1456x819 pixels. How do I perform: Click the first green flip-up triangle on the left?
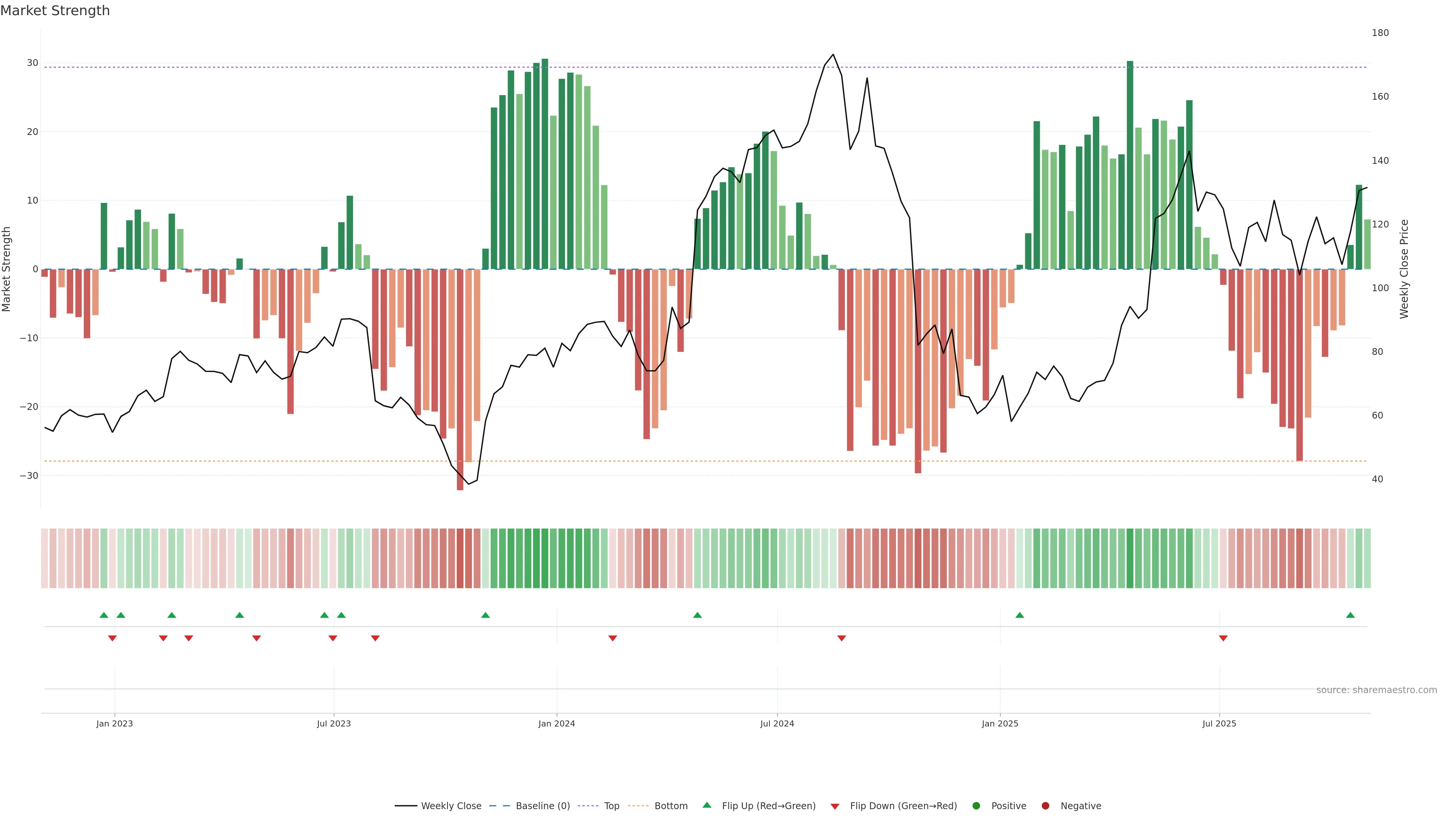click(x=104, y=615)
